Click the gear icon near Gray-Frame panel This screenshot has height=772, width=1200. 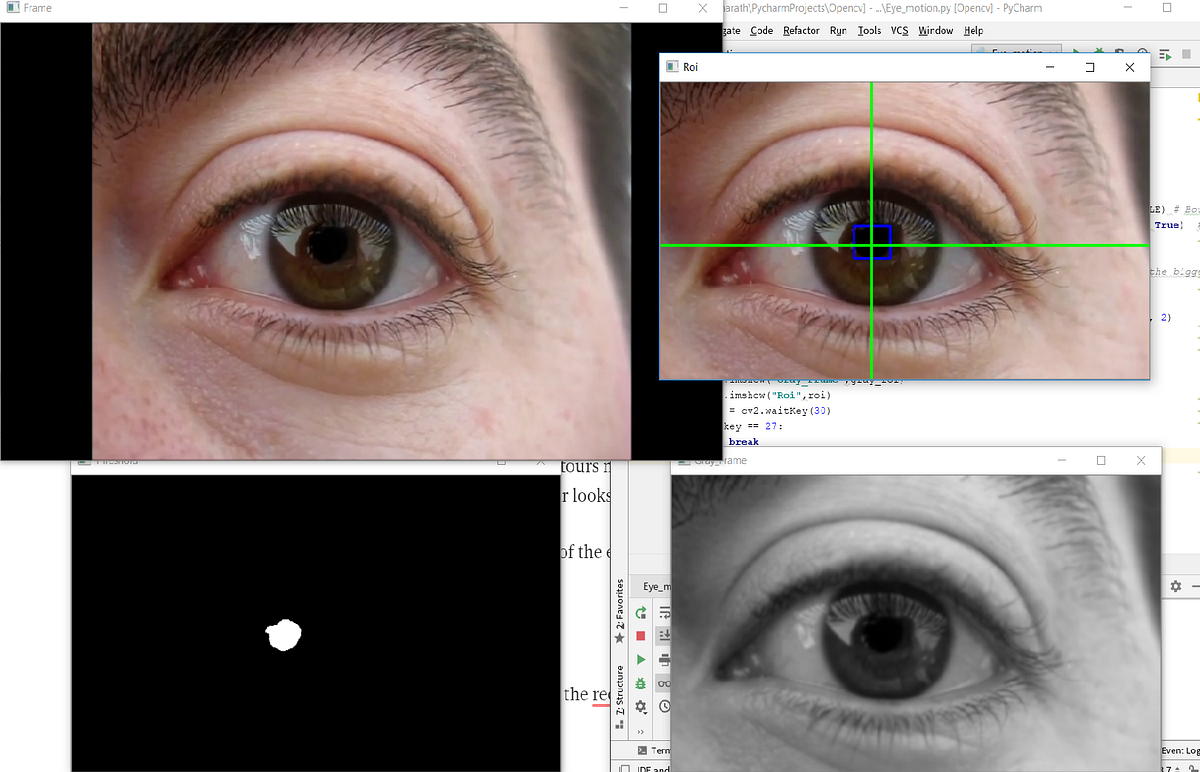pos(1176,587)
